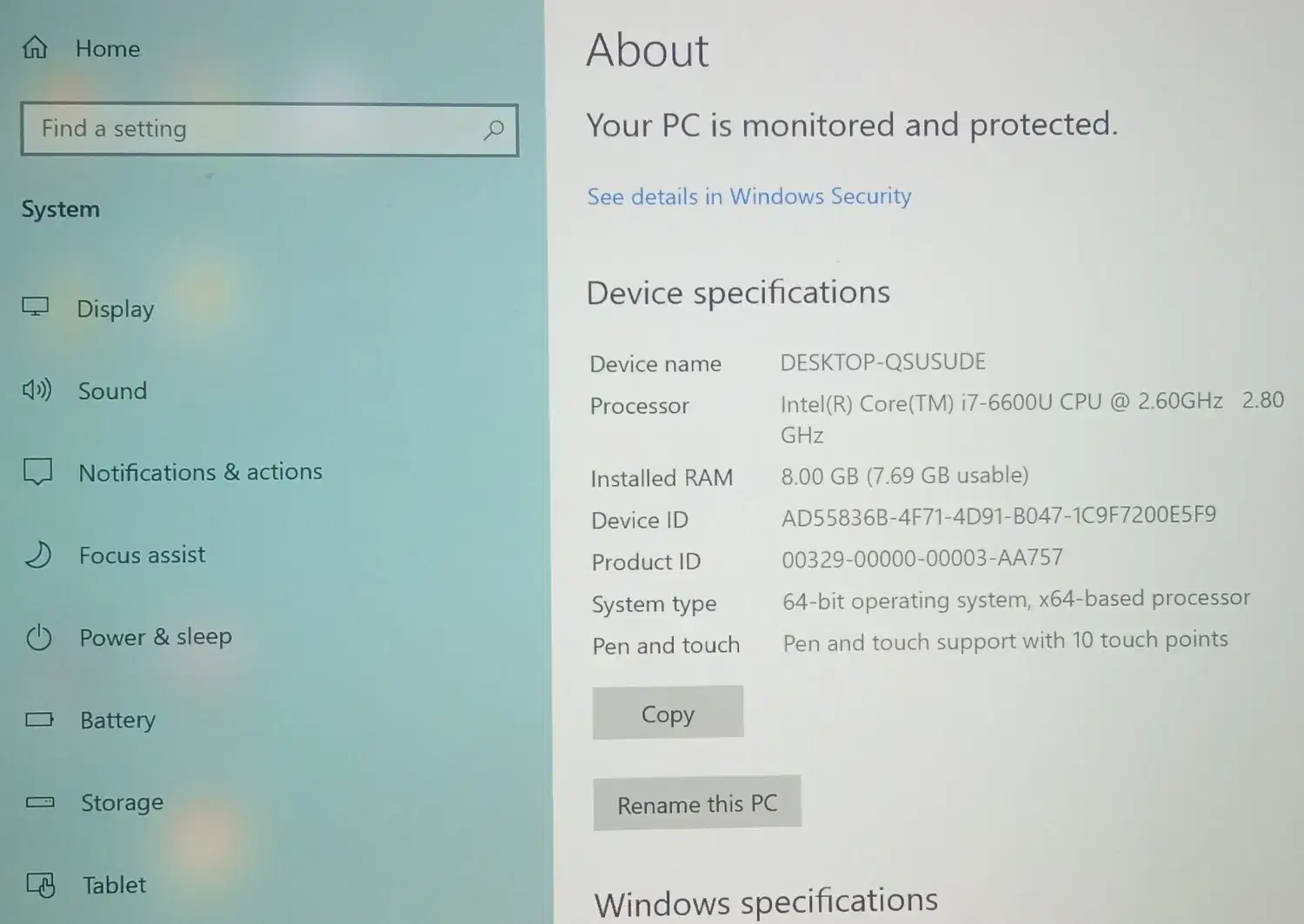Click the Sound speaker icon
1304x924 pixels.
coord(37,389)
